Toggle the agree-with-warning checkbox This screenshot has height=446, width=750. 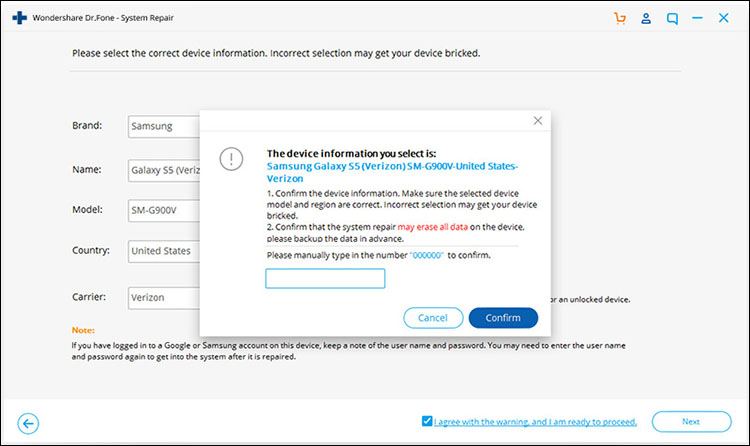(427, 421)
